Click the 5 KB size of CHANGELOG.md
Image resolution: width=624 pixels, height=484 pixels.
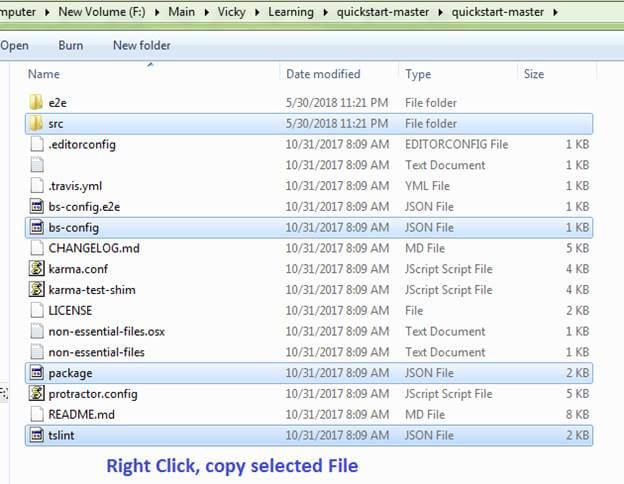(577, 248)
